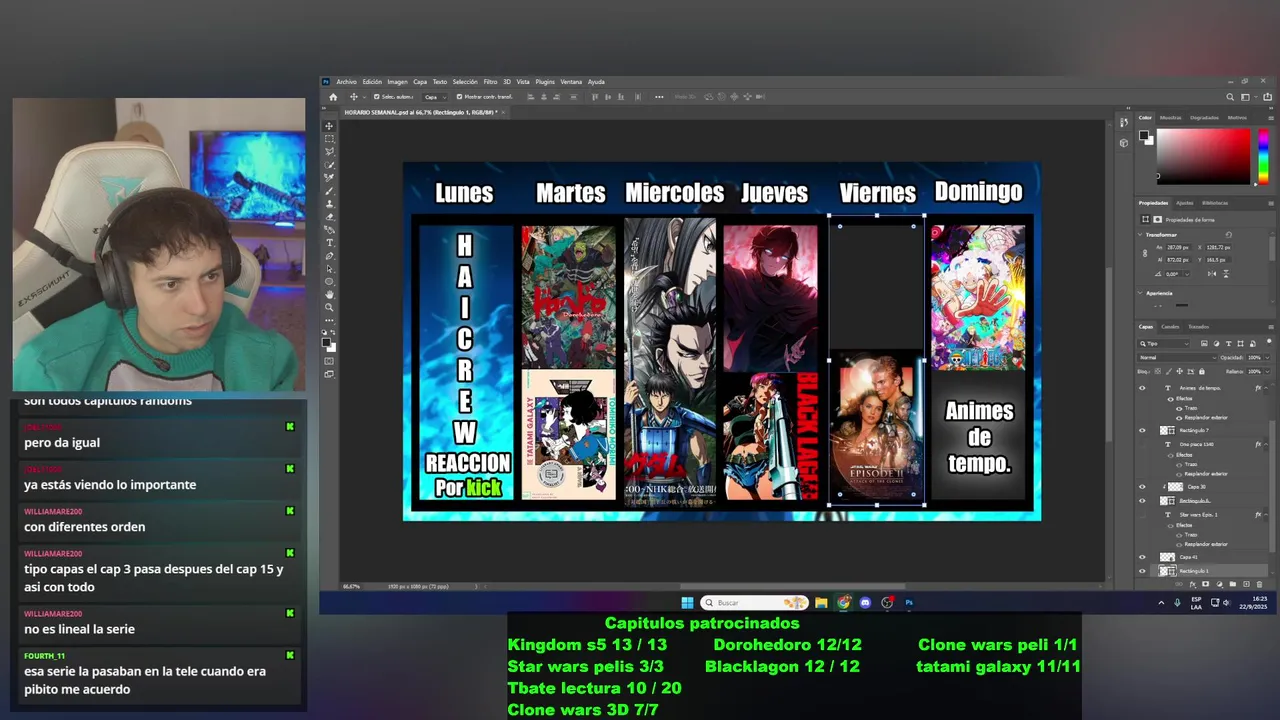Toggle the Mostrar contr. transf. checkbox

(459, 97)
